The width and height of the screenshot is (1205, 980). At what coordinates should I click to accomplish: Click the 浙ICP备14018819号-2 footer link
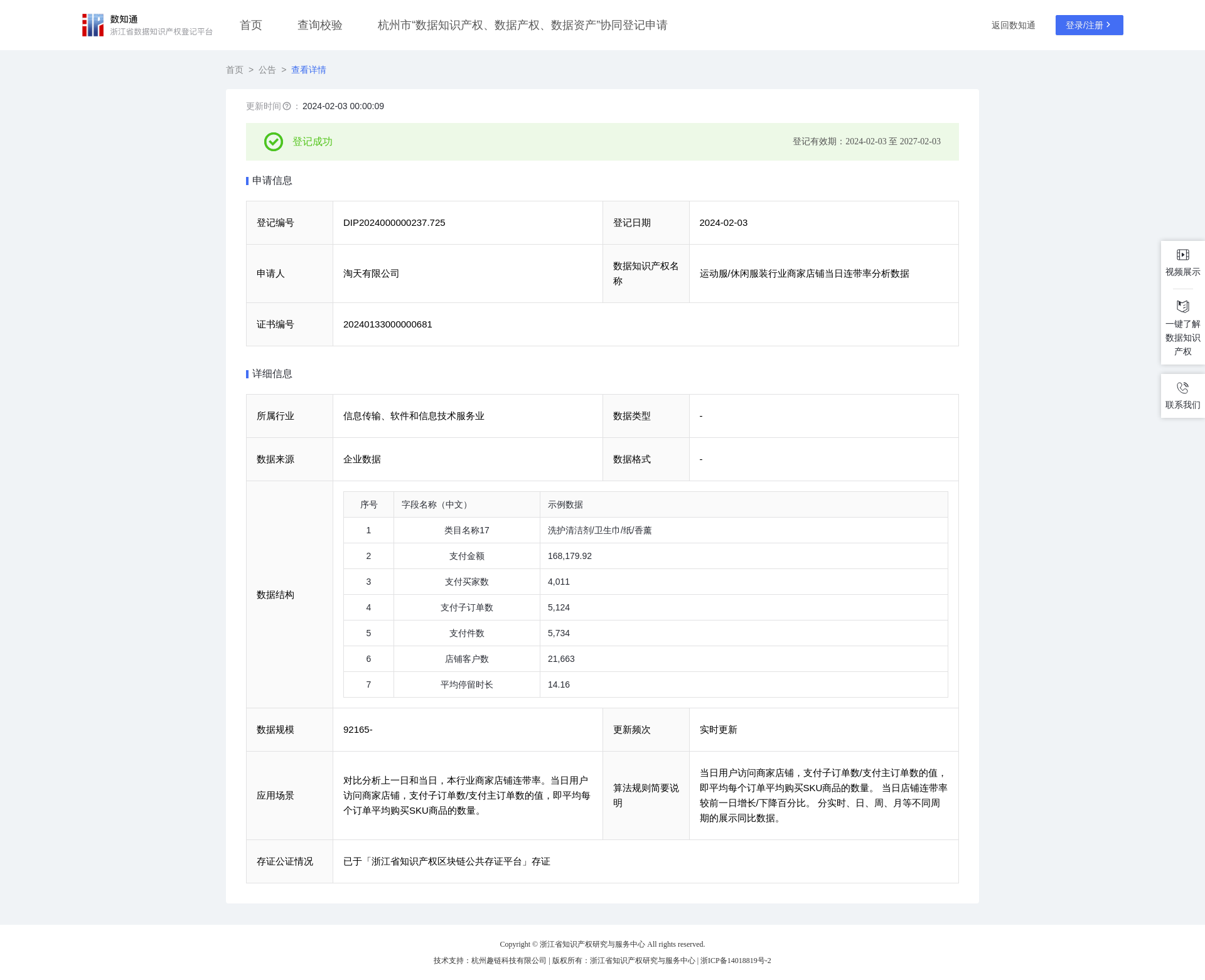[736, 961]
